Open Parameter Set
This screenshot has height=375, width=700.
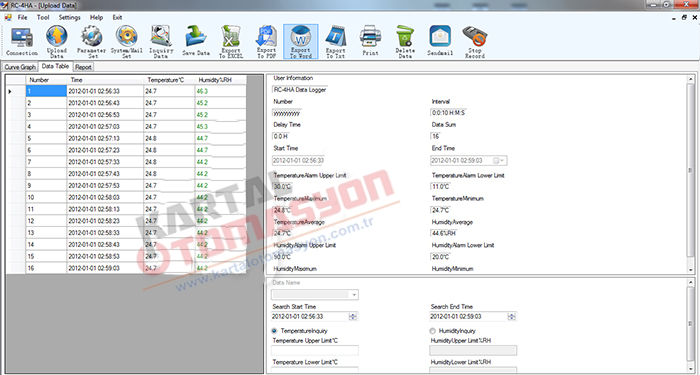click(92, 42)
